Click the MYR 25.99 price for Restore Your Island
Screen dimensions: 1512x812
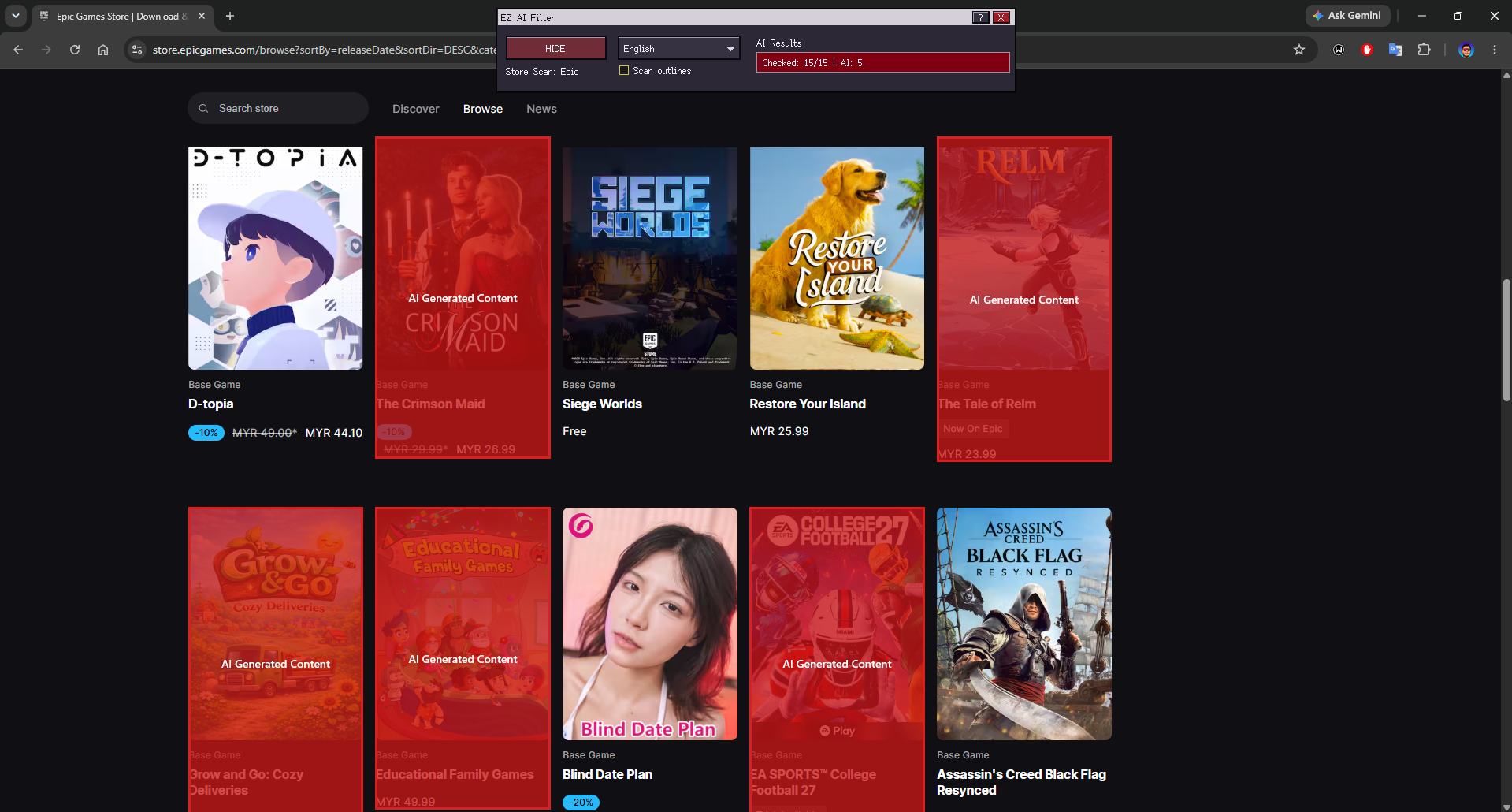[779, 431]
